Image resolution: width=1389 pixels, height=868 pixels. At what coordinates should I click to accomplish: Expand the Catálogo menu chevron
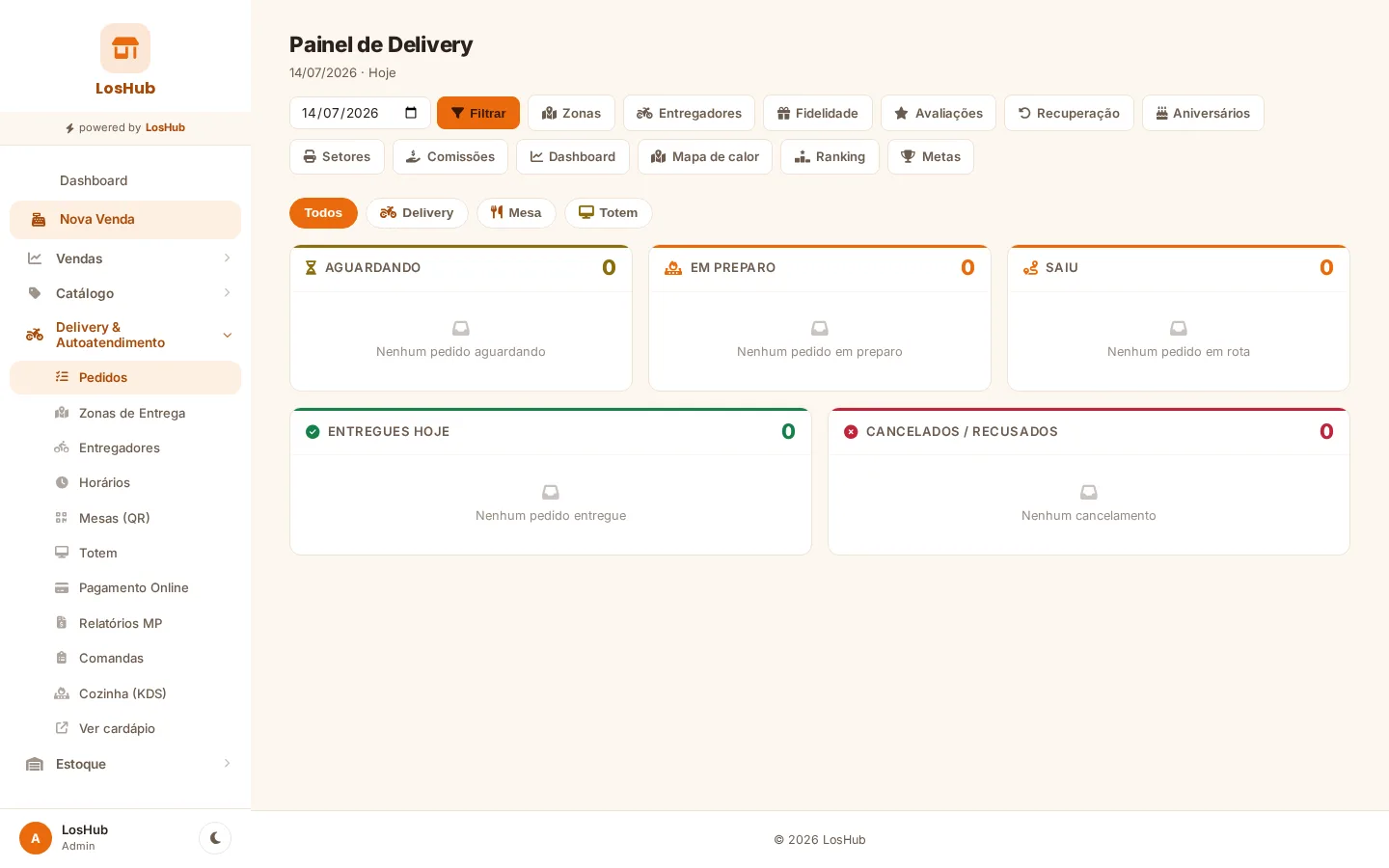tap(227, 292)
